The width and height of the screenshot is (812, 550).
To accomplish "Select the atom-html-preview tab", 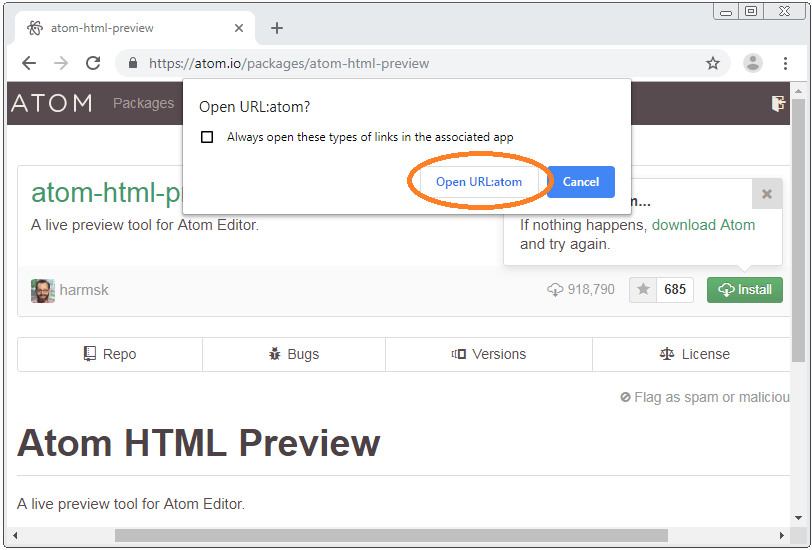I will point(135,28).
